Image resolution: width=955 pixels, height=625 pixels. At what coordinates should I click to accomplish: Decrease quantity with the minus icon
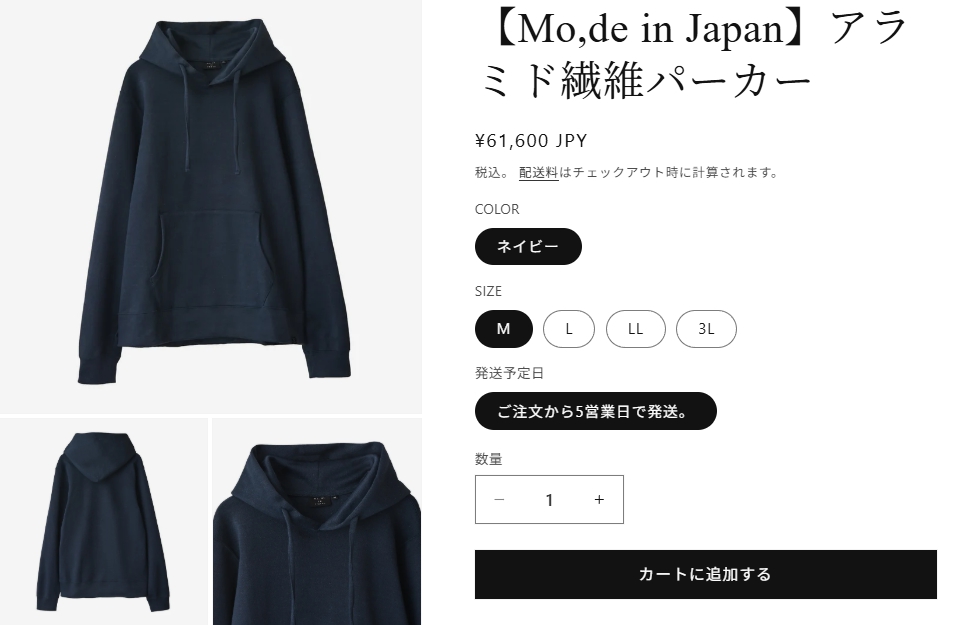coord(499,500)
